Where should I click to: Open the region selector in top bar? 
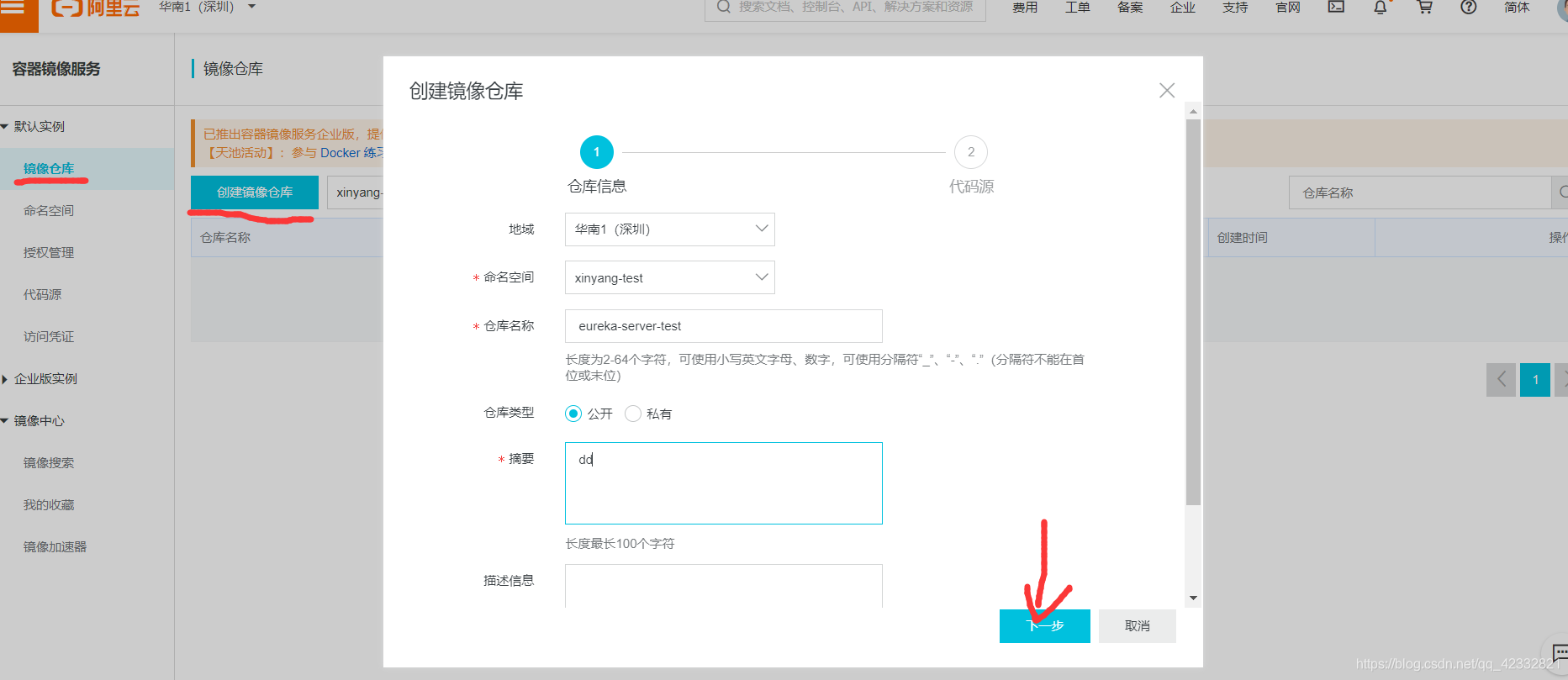click(x=207, y=7)
